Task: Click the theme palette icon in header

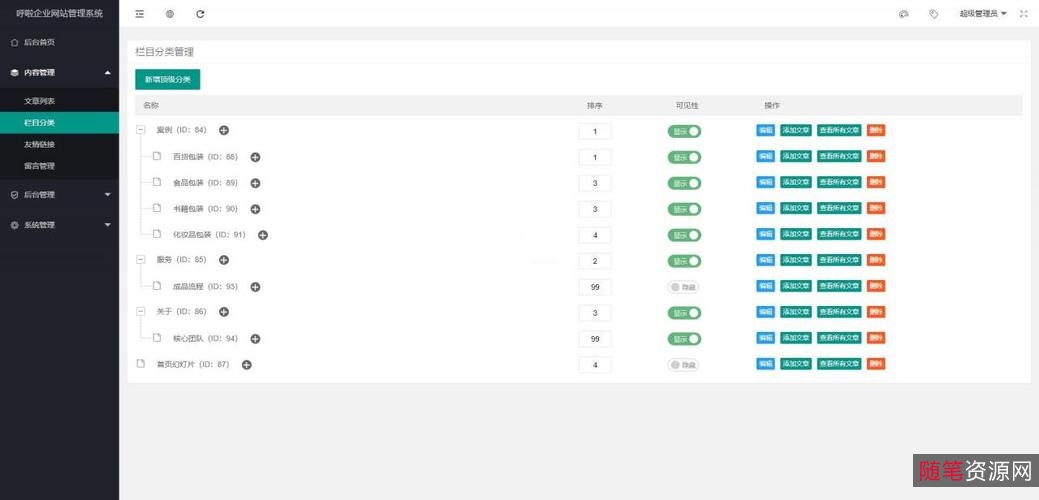Action: pos(904,14)
